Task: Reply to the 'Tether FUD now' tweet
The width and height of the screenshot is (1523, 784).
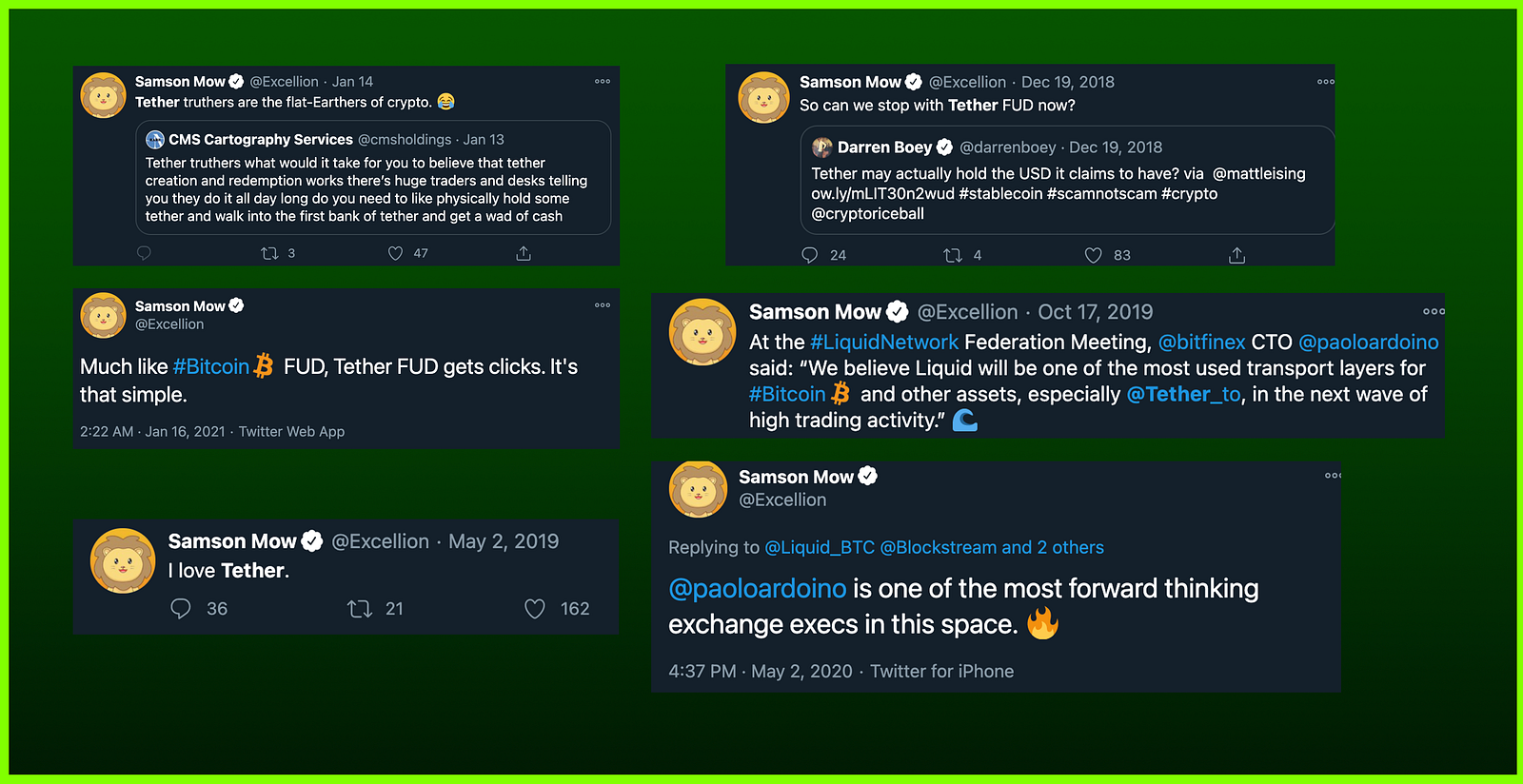Action: coord(810,255)
